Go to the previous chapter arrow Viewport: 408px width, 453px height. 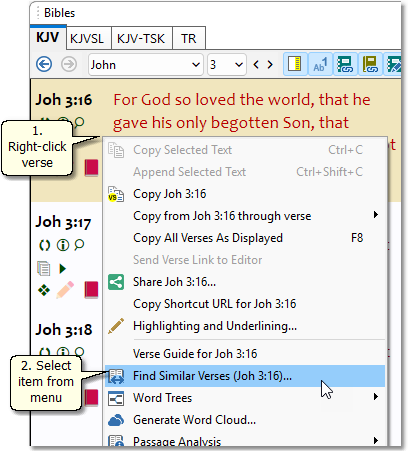256,64
